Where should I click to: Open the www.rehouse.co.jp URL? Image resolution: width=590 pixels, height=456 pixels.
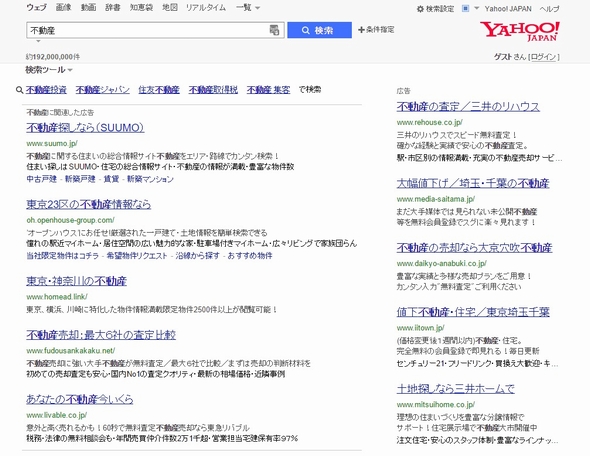[430, 122]
